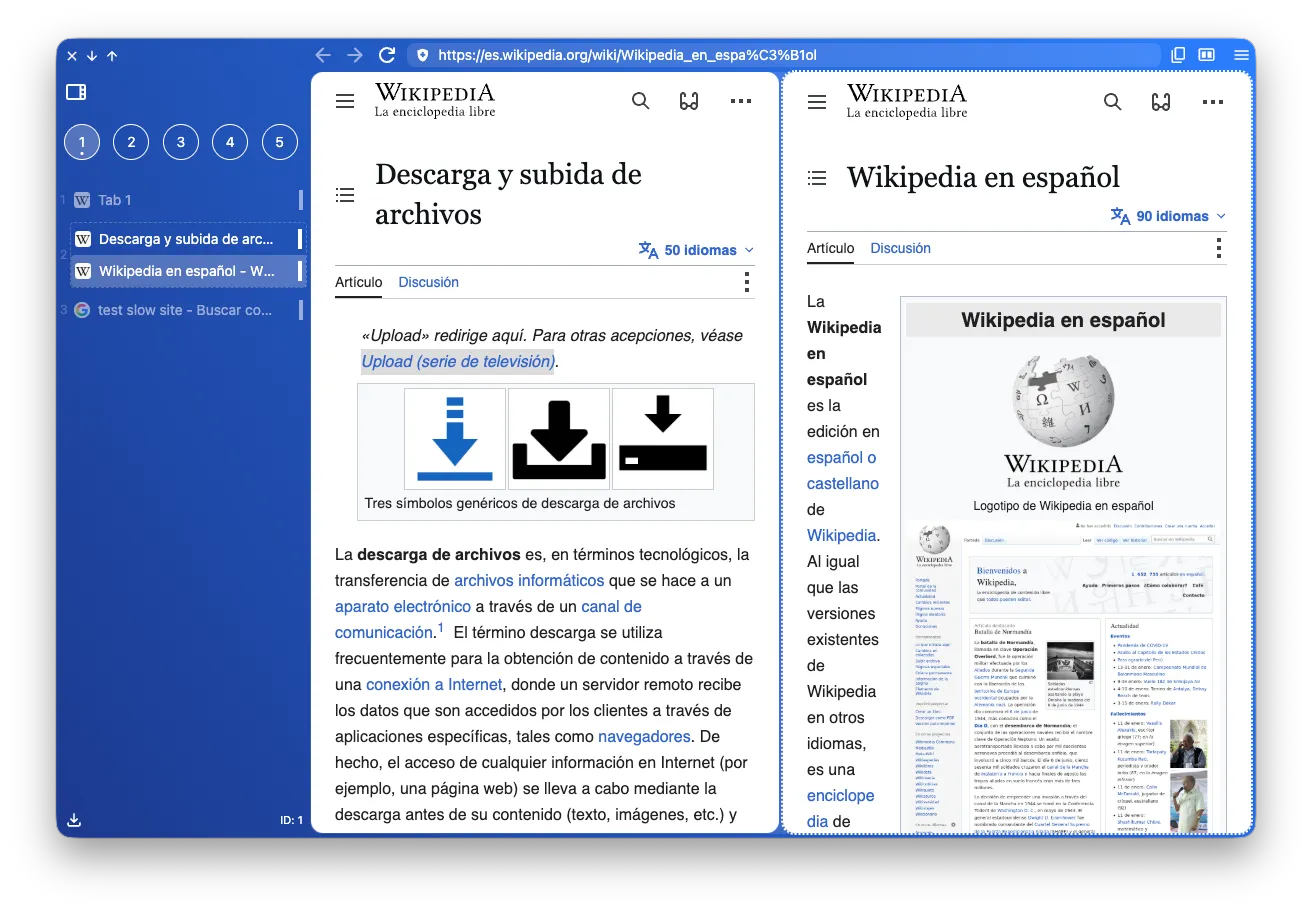Open the black tray download symbol image
The height and width of the screenshot is (912, 1312).
pos(559,439)
